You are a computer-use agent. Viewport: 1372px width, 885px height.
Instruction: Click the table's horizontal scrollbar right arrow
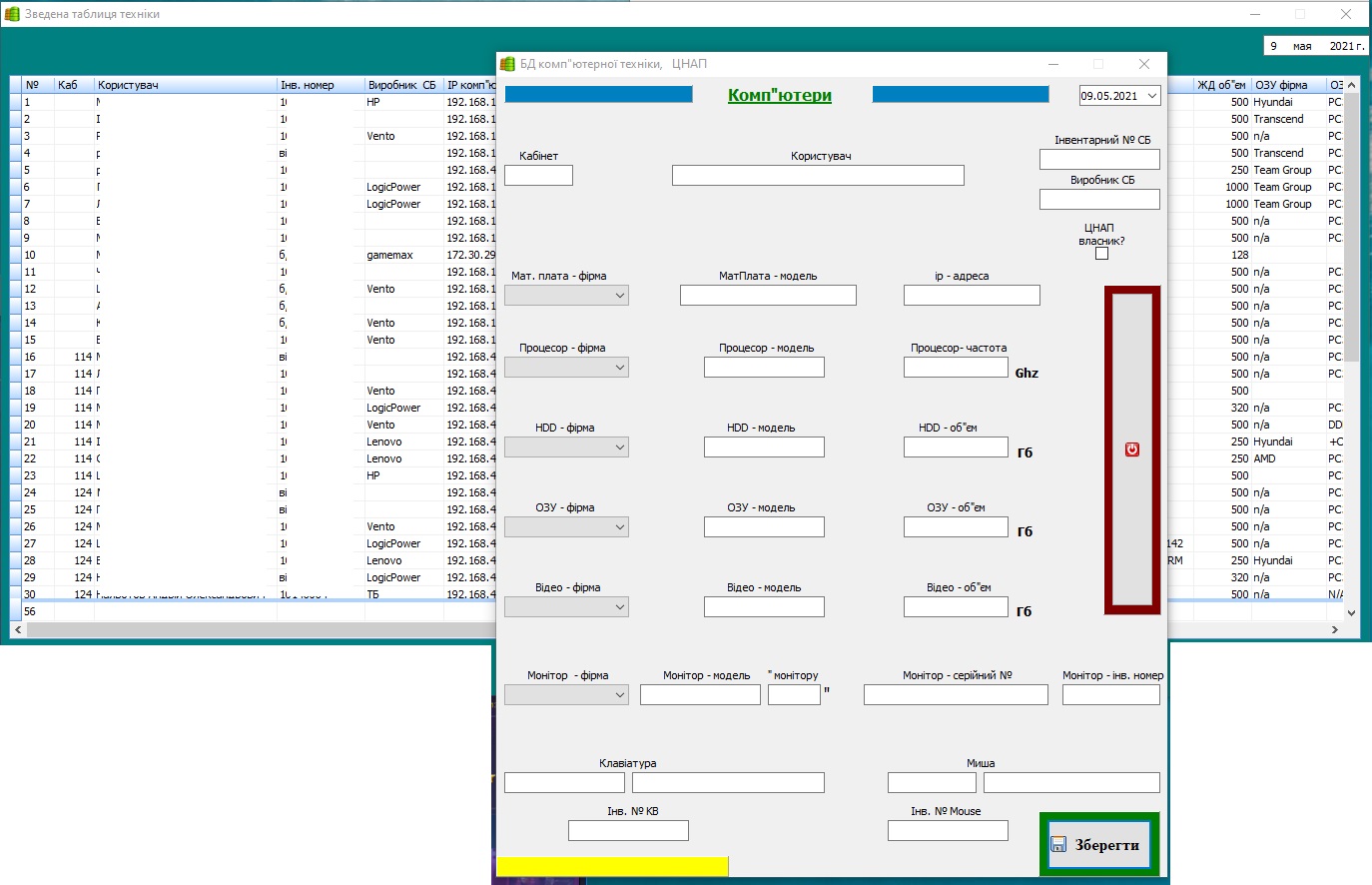1335,629
